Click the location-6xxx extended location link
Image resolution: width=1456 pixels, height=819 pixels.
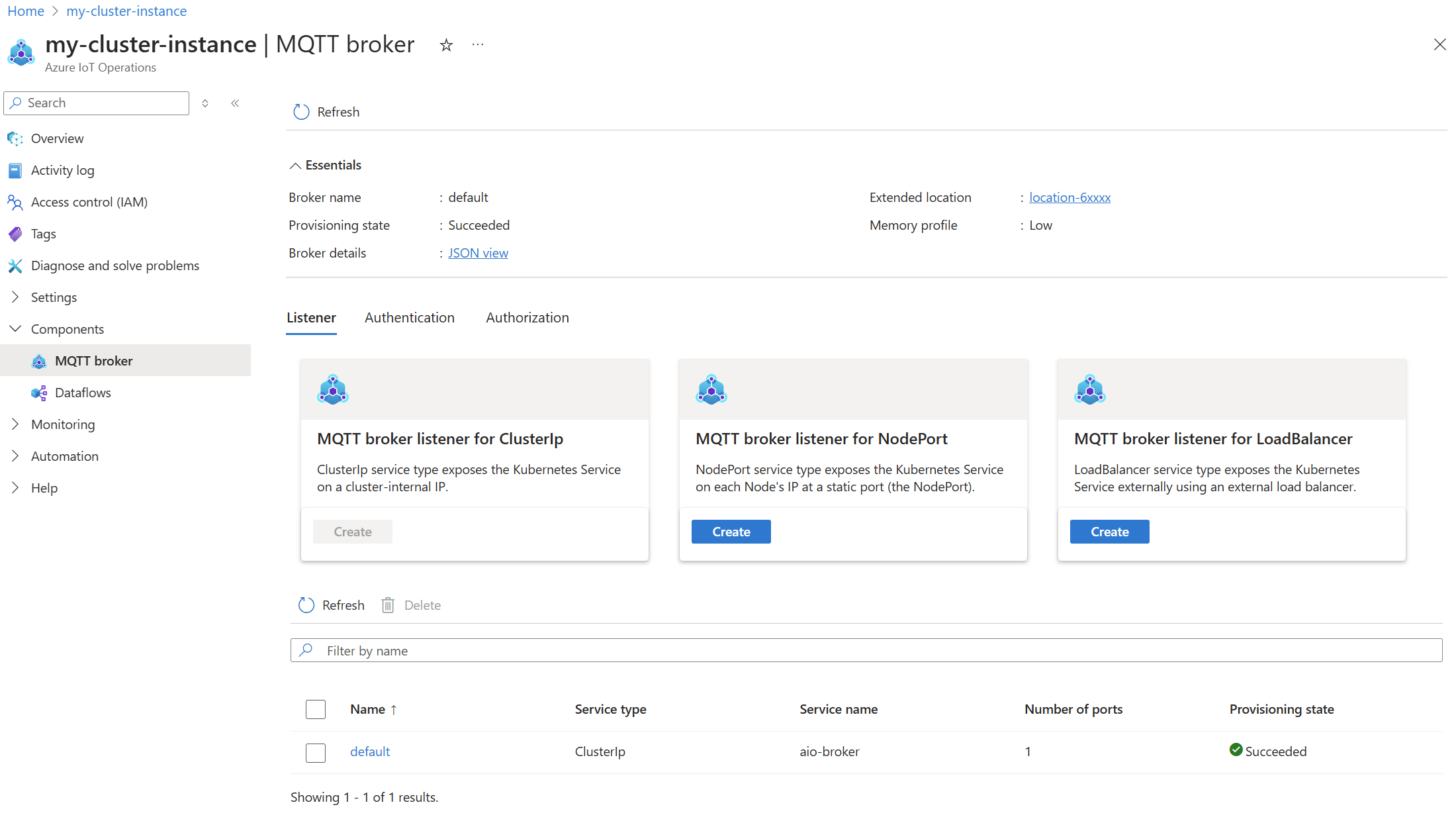[1069, 196]
